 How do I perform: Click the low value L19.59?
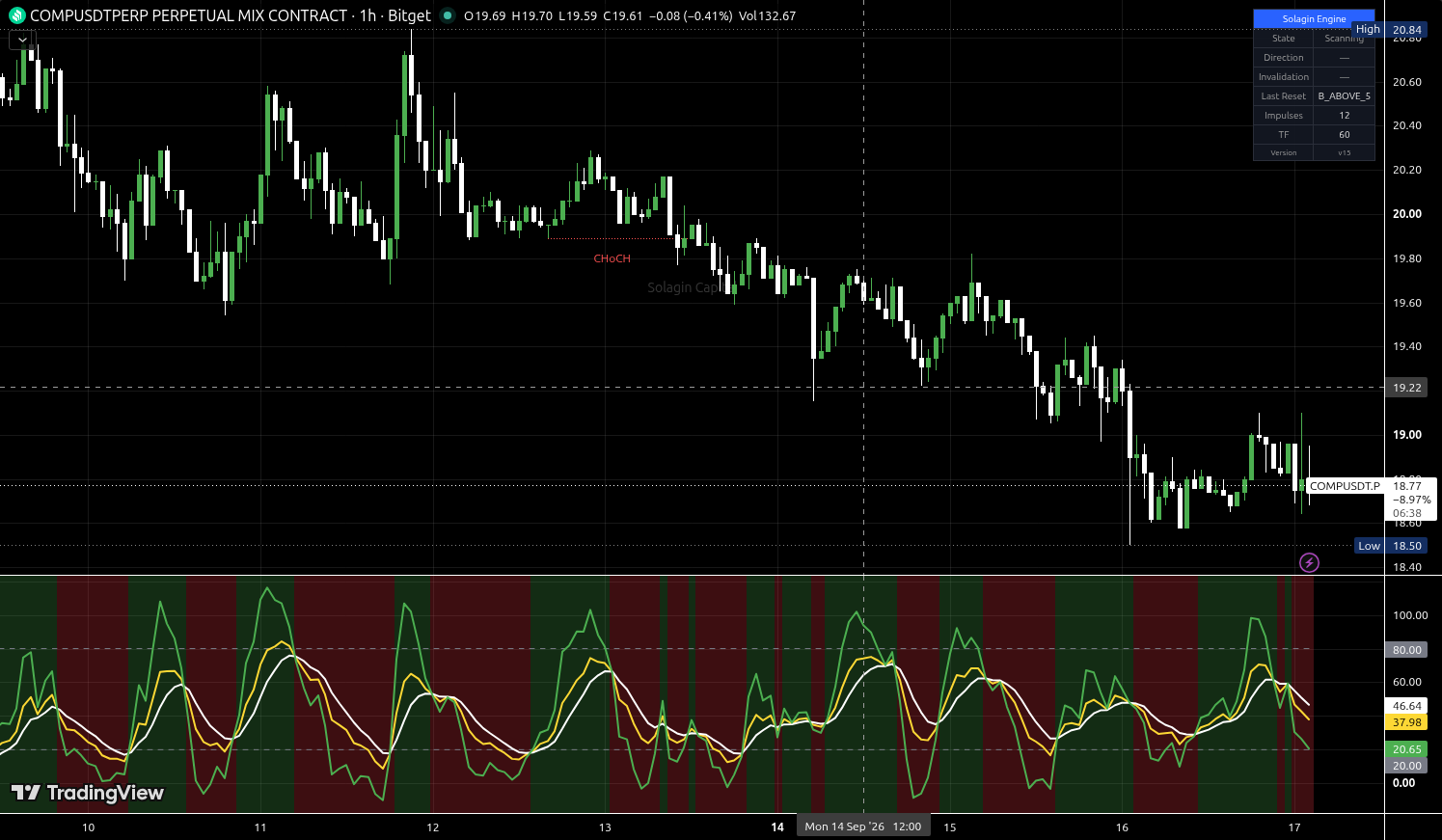[x=578, y=16]
